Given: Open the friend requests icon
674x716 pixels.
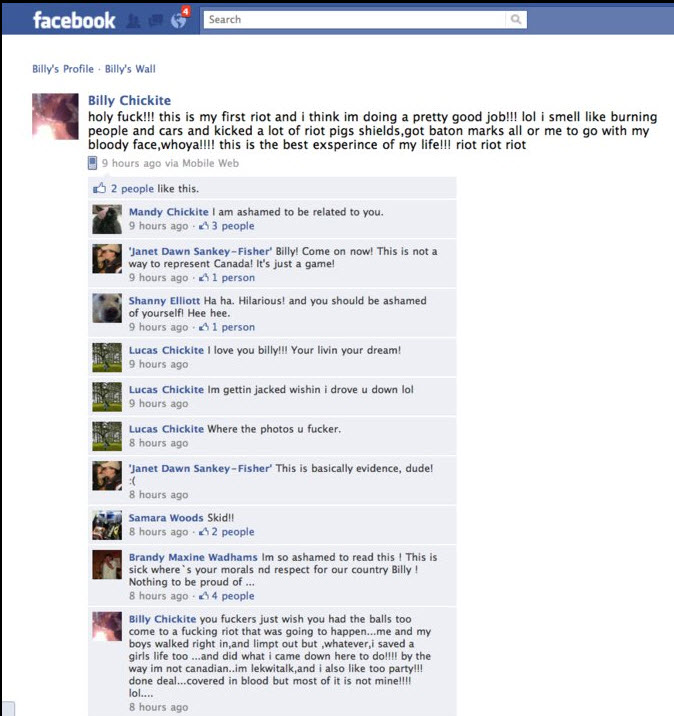Looking at the screenshot, I should click(133, 21).
